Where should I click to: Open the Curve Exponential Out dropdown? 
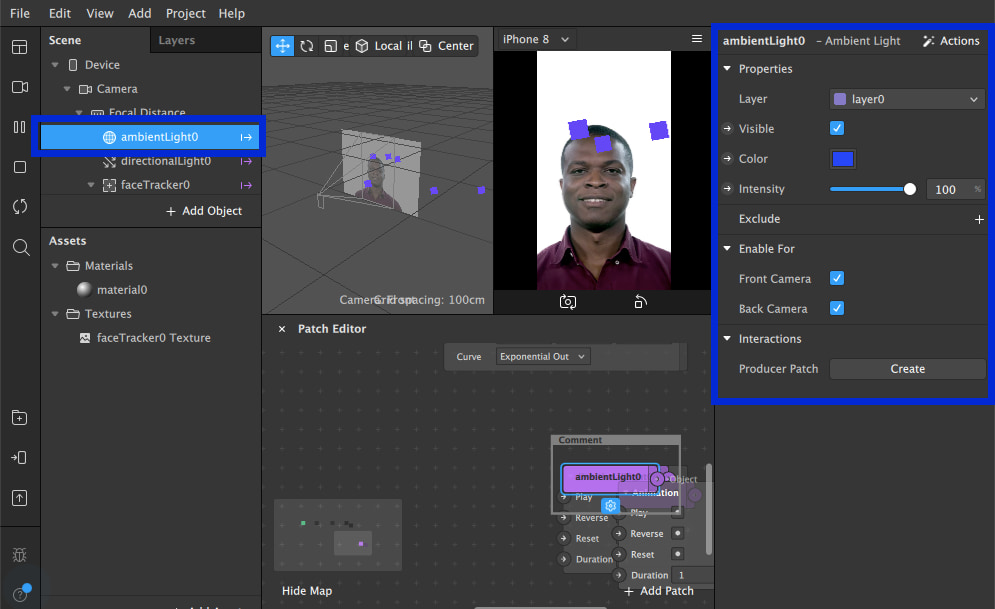point(543,357)
